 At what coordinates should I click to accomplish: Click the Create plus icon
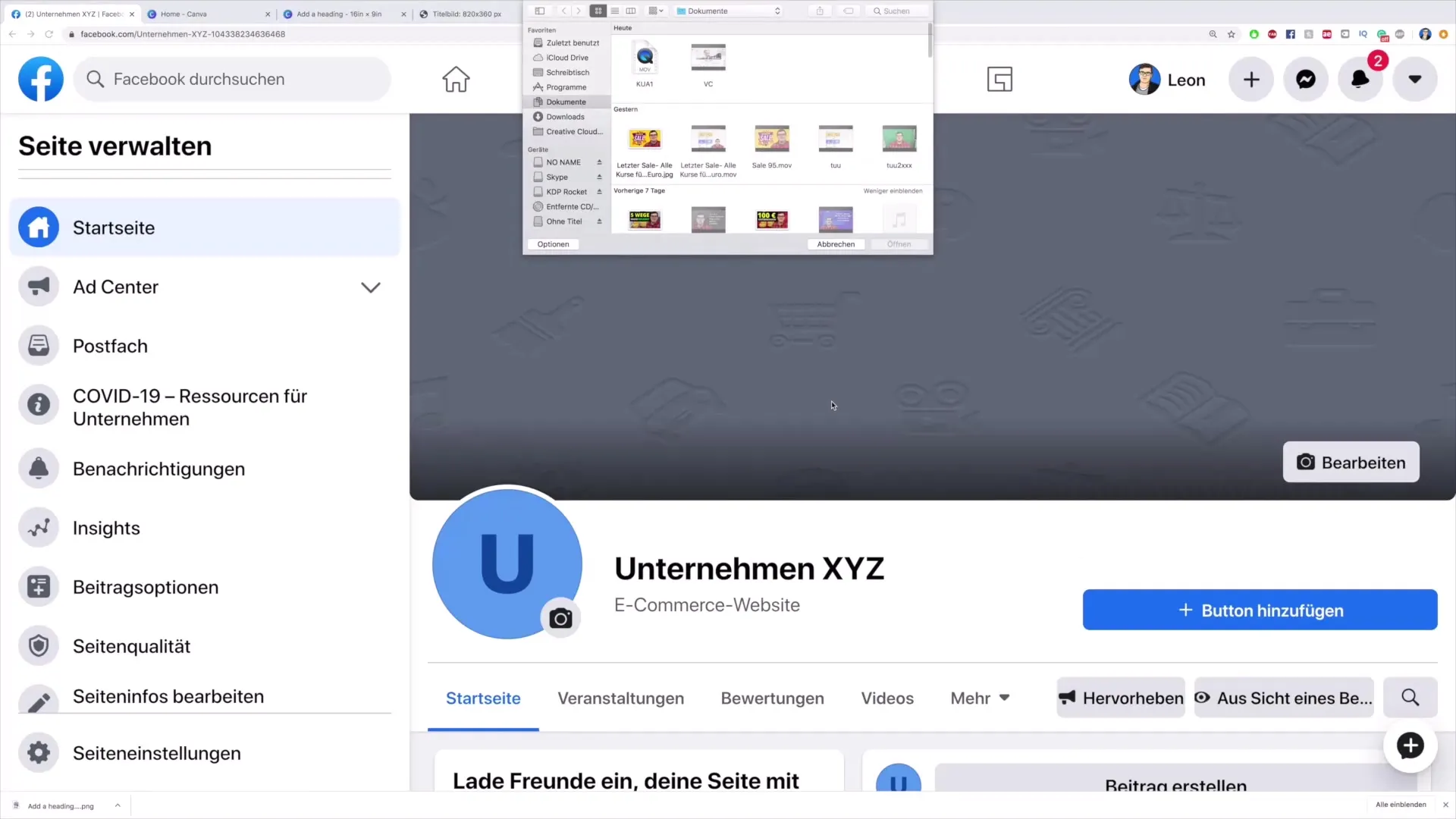1251,79
